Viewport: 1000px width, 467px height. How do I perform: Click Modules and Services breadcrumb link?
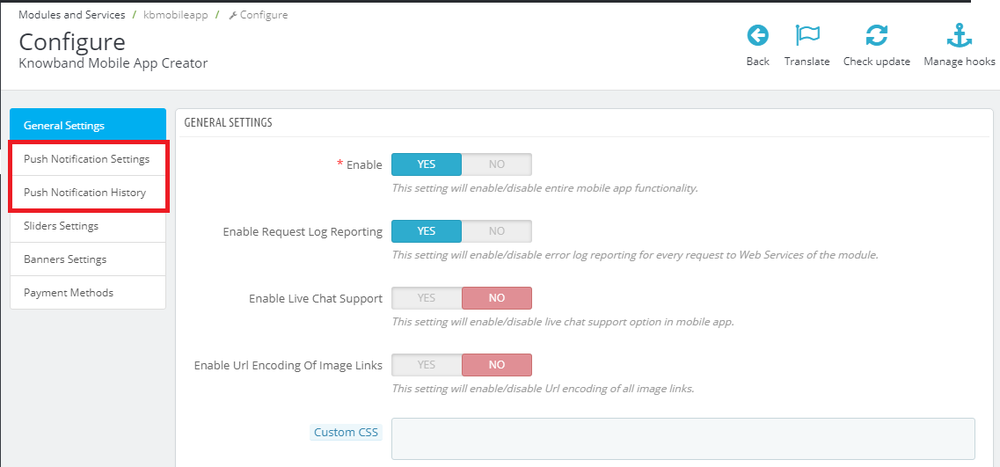pyautogui.click(x=72, y=16)
